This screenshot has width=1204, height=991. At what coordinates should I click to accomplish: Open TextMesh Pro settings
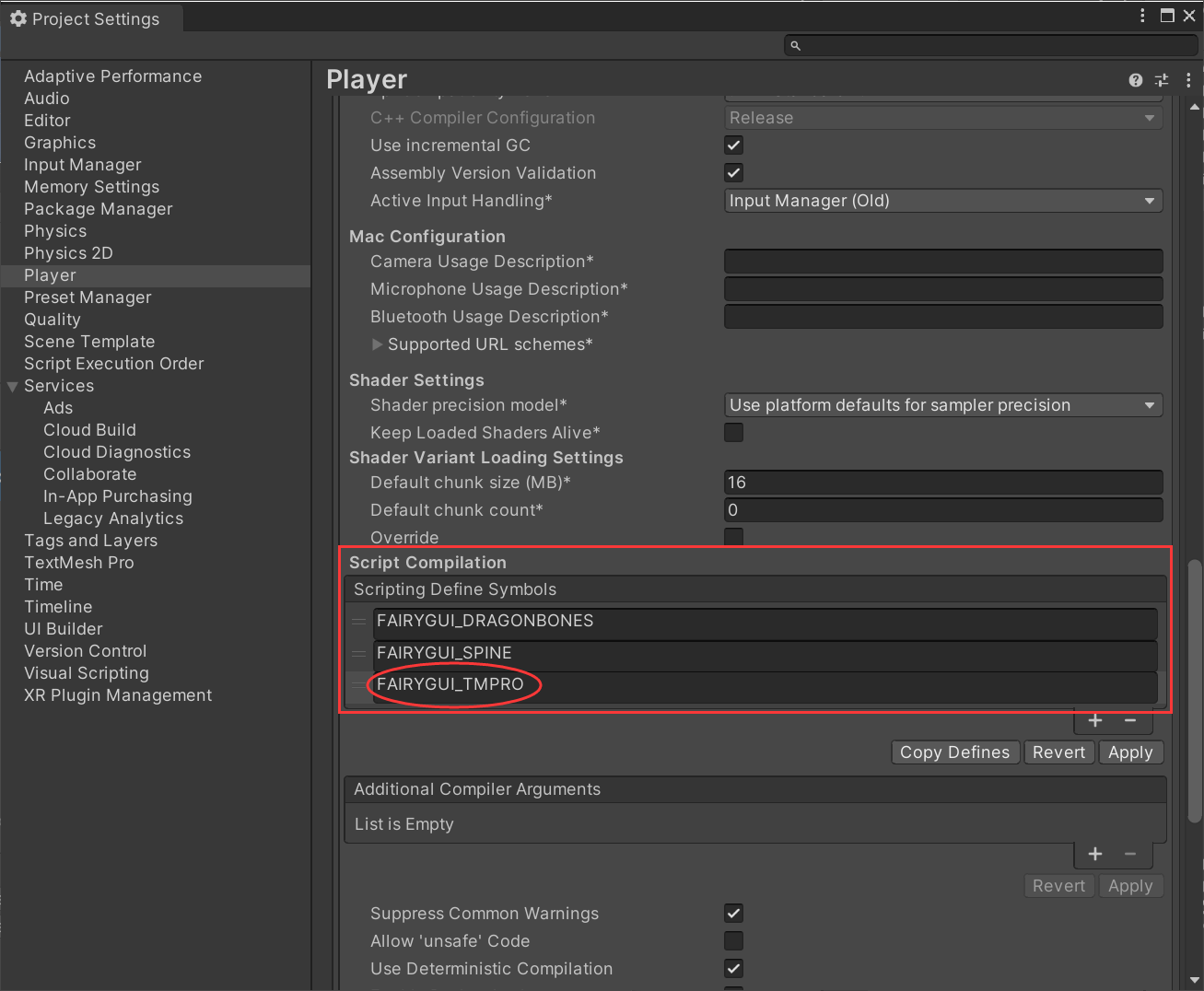[79, 563]
